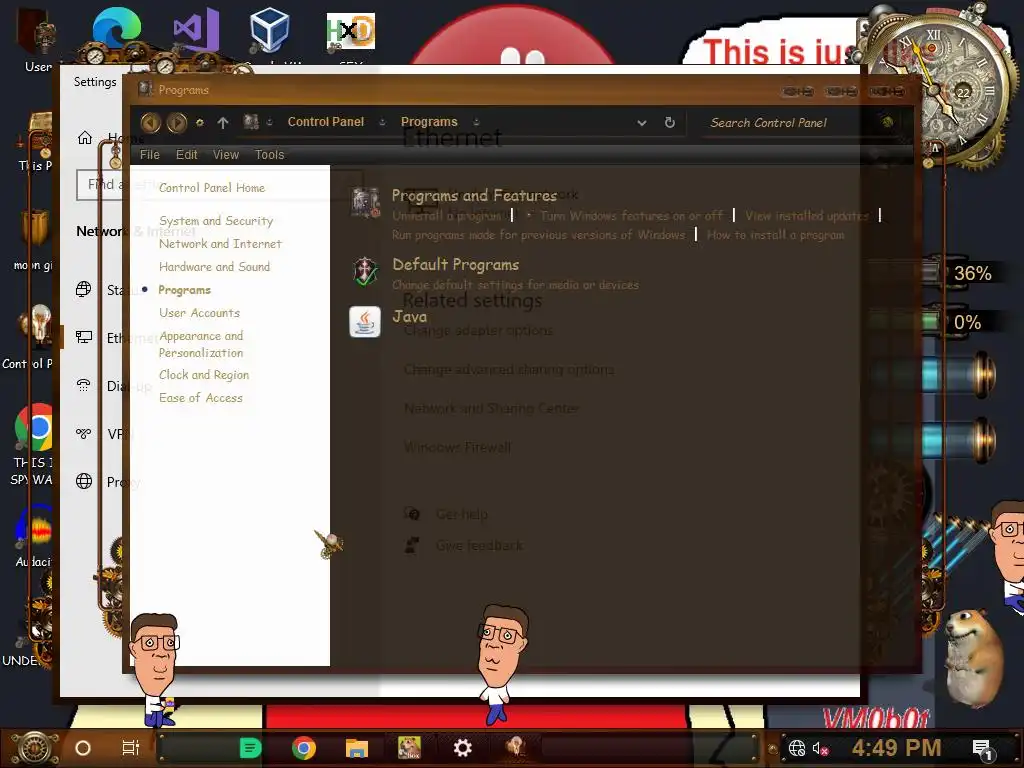Screen dimensions: 1024x768
Task: Select the Programs breadcrumb
Action: pos(429,122)
